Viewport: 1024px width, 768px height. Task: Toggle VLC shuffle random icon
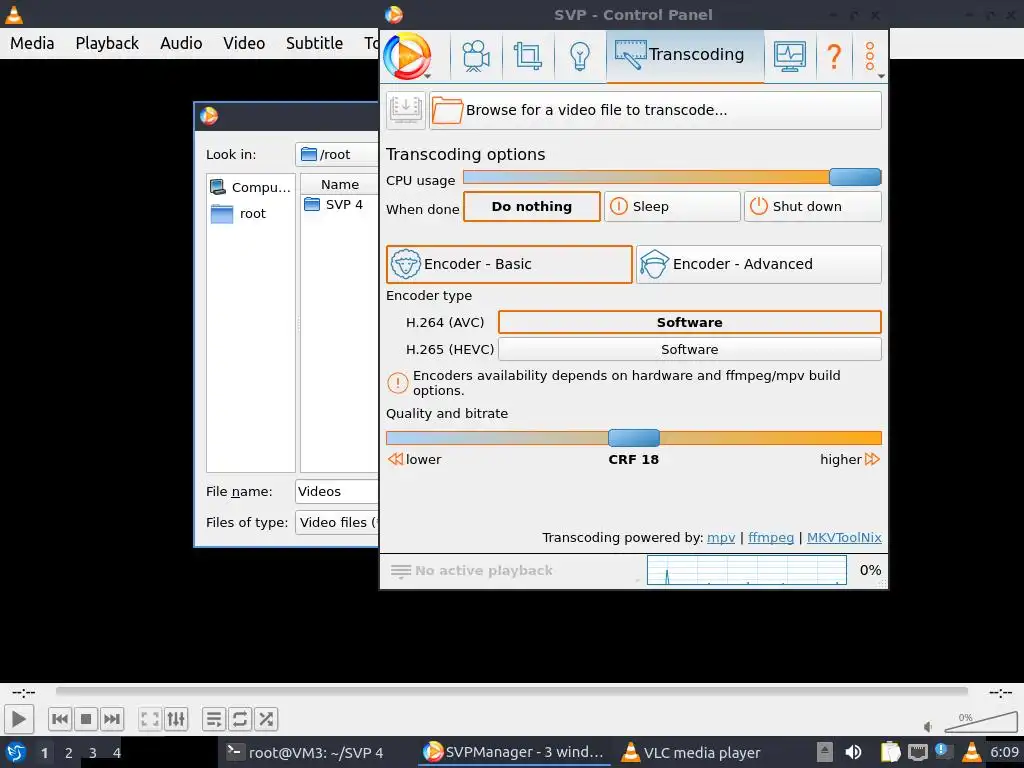[x=266, y=719]
